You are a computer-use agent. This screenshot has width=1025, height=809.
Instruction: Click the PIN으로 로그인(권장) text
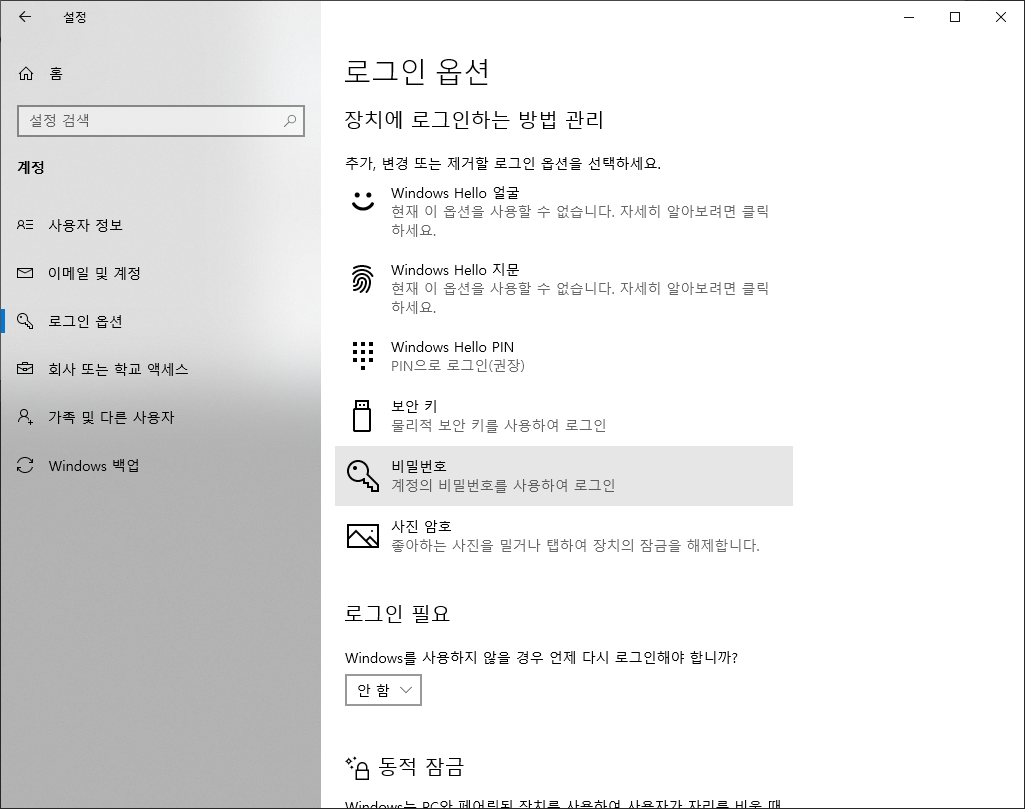coord(458,365)
